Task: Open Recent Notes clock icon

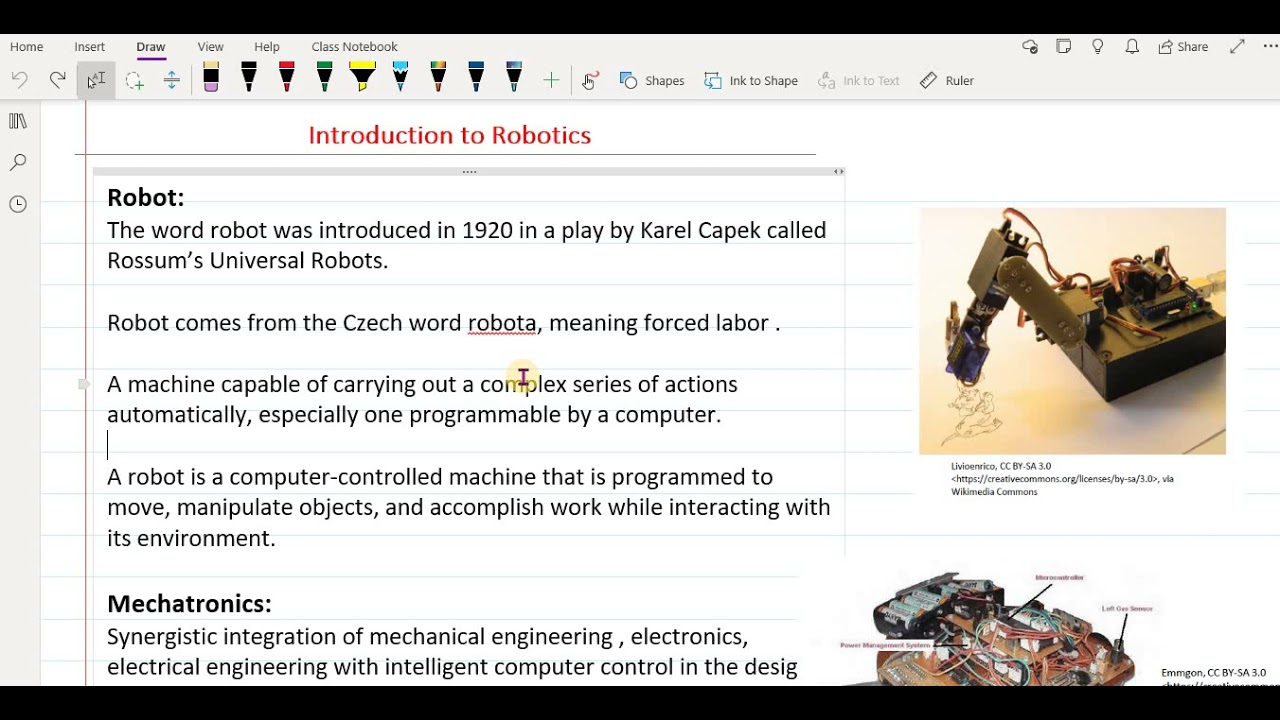Action: click(x=18, y=204)
